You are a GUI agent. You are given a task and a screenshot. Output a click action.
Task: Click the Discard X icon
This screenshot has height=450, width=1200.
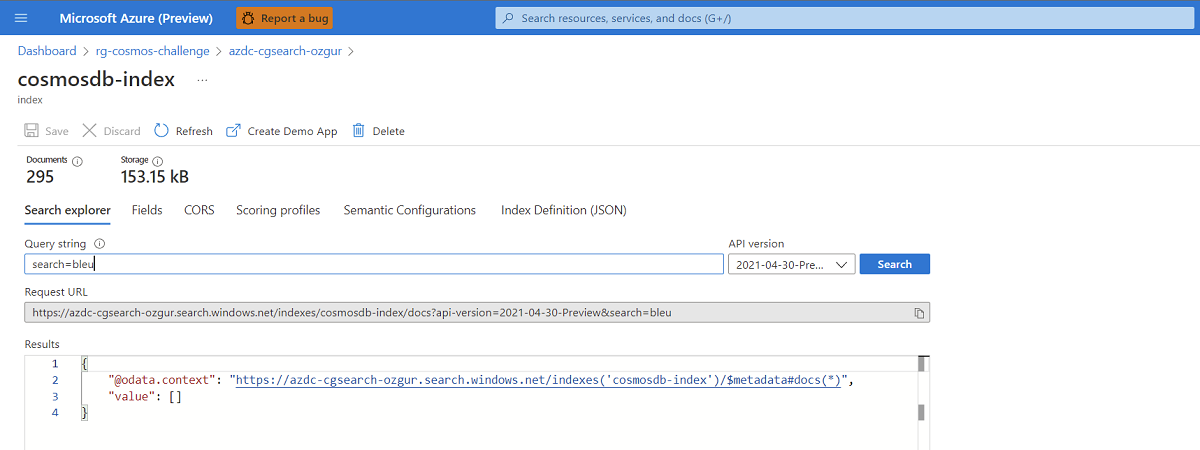pos(89,131)
